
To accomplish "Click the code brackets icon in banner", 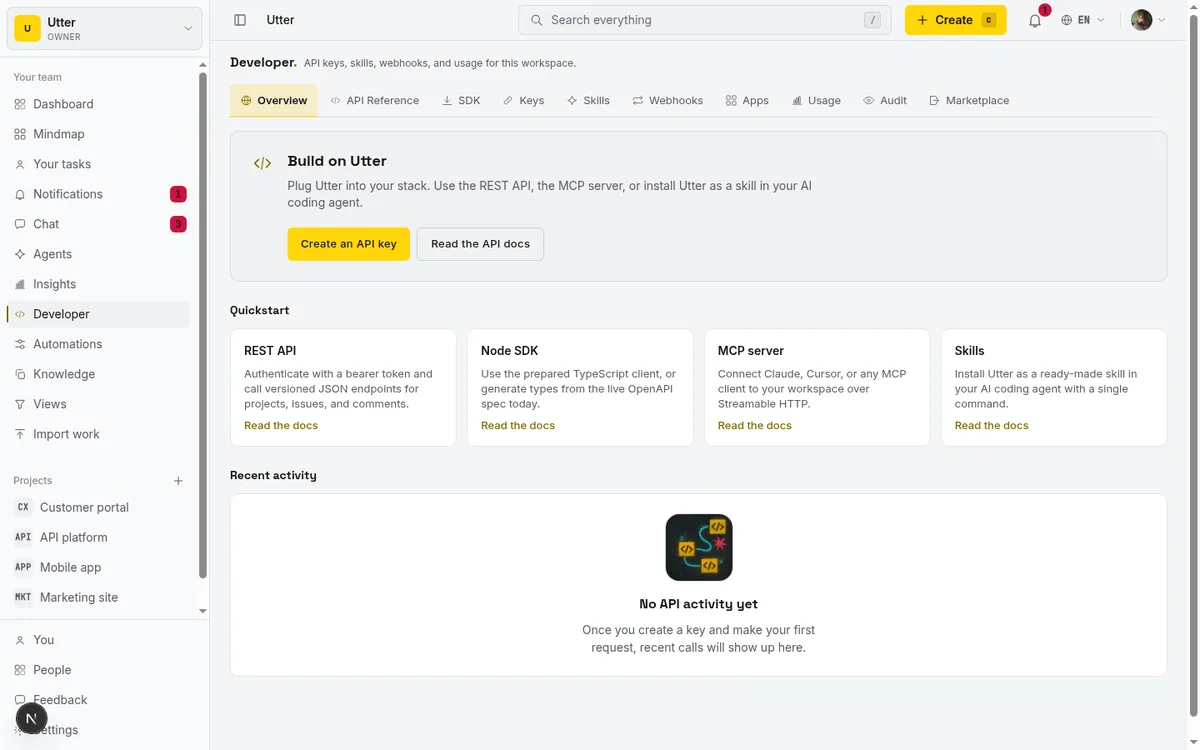I will pos(262,163).
